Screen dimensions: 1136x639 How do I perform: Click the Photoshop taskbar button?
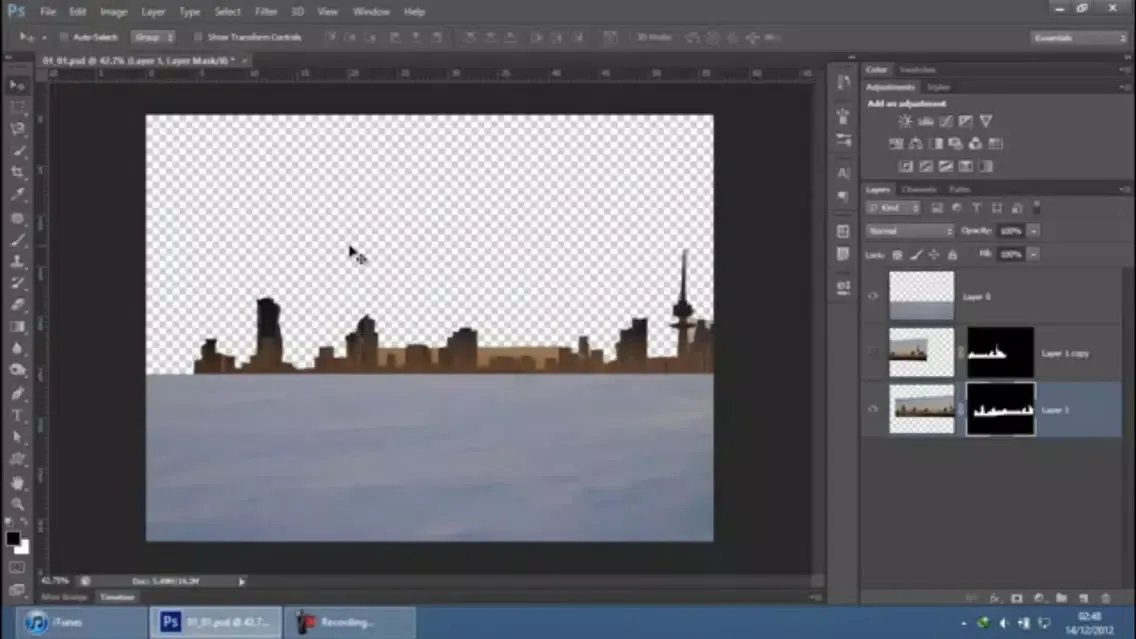[216, 622]
